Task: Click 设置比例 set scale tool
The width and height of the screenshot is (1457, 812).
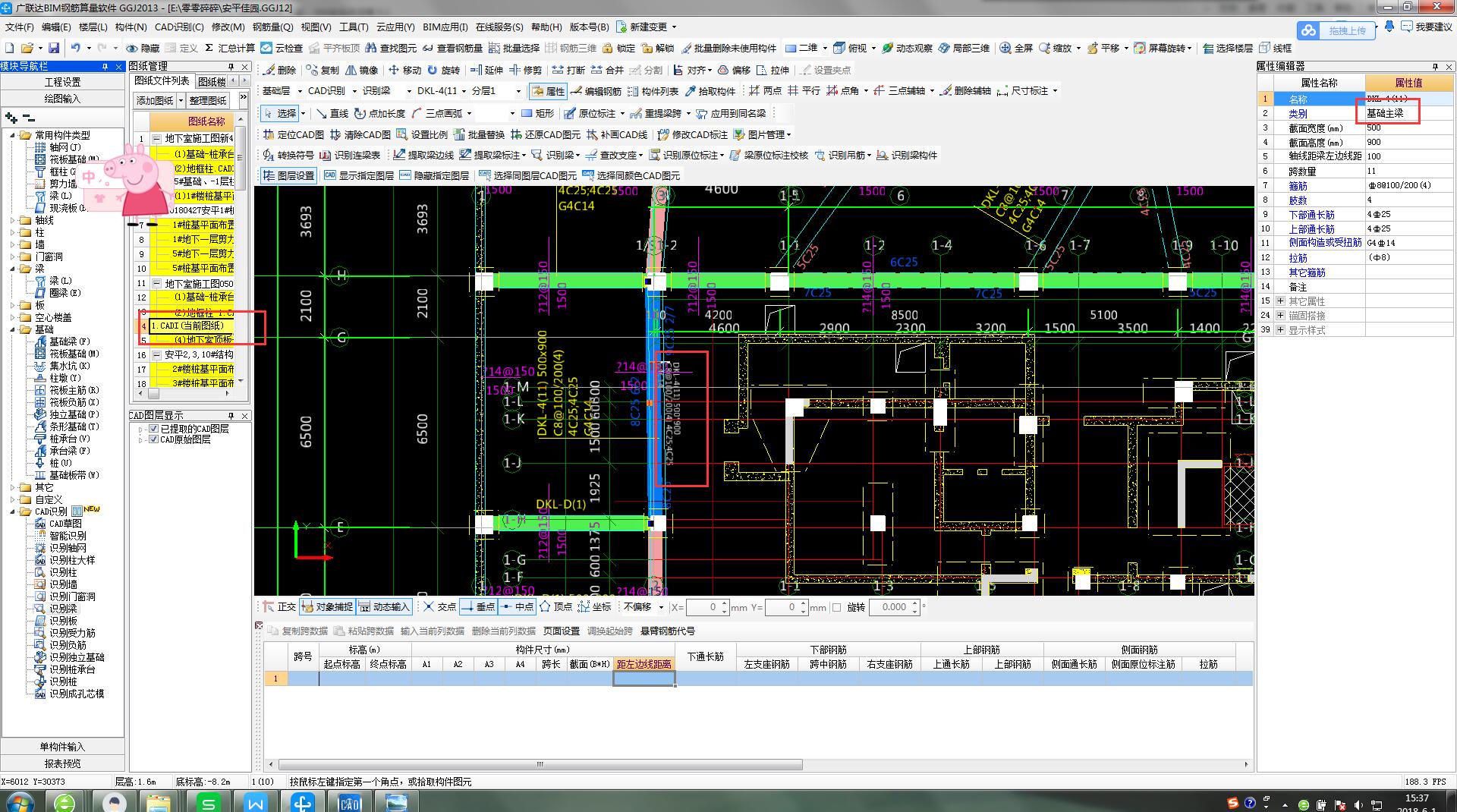Action: click(x=422, y=134)
